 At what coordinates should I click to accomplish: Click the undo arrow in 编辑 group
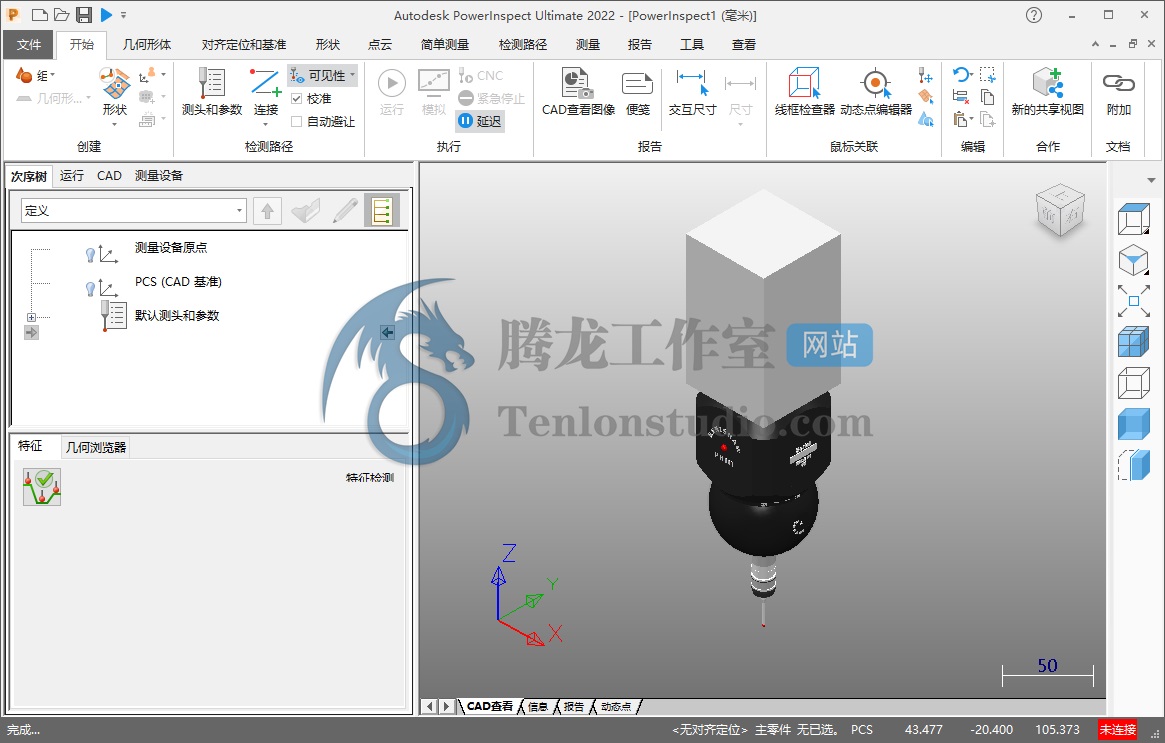[x=961, y=74]
